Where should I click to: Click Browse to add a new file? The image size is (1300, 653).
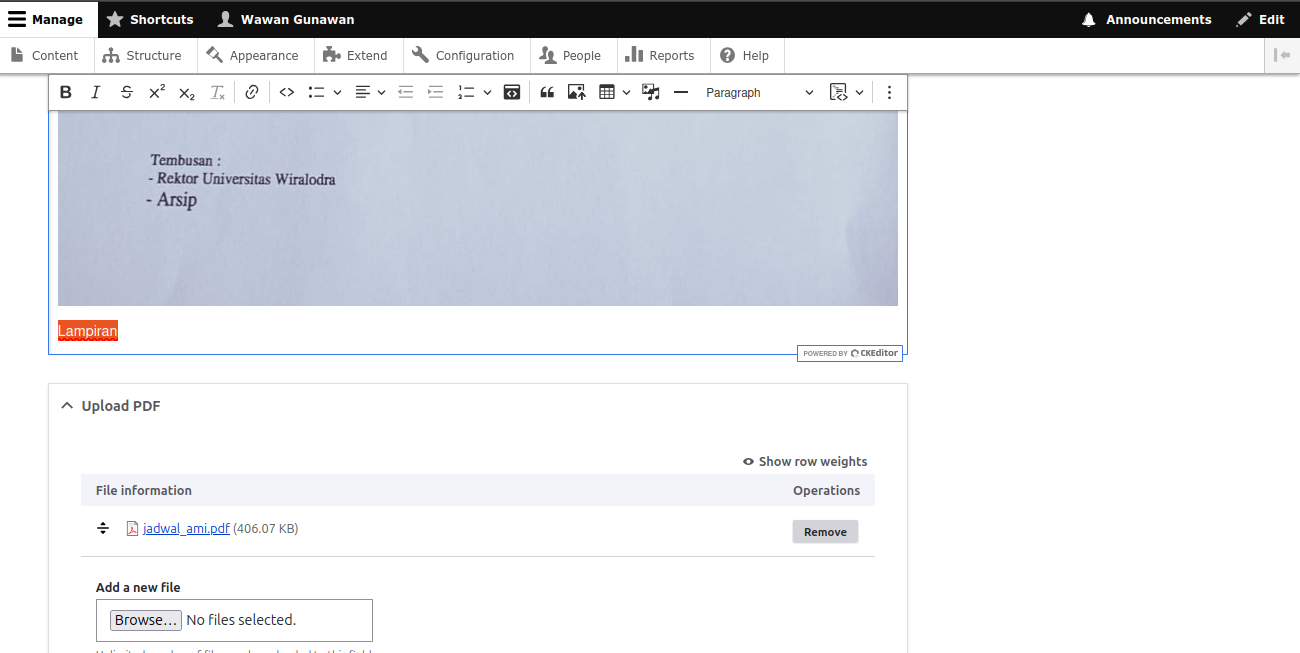point(146,620)
